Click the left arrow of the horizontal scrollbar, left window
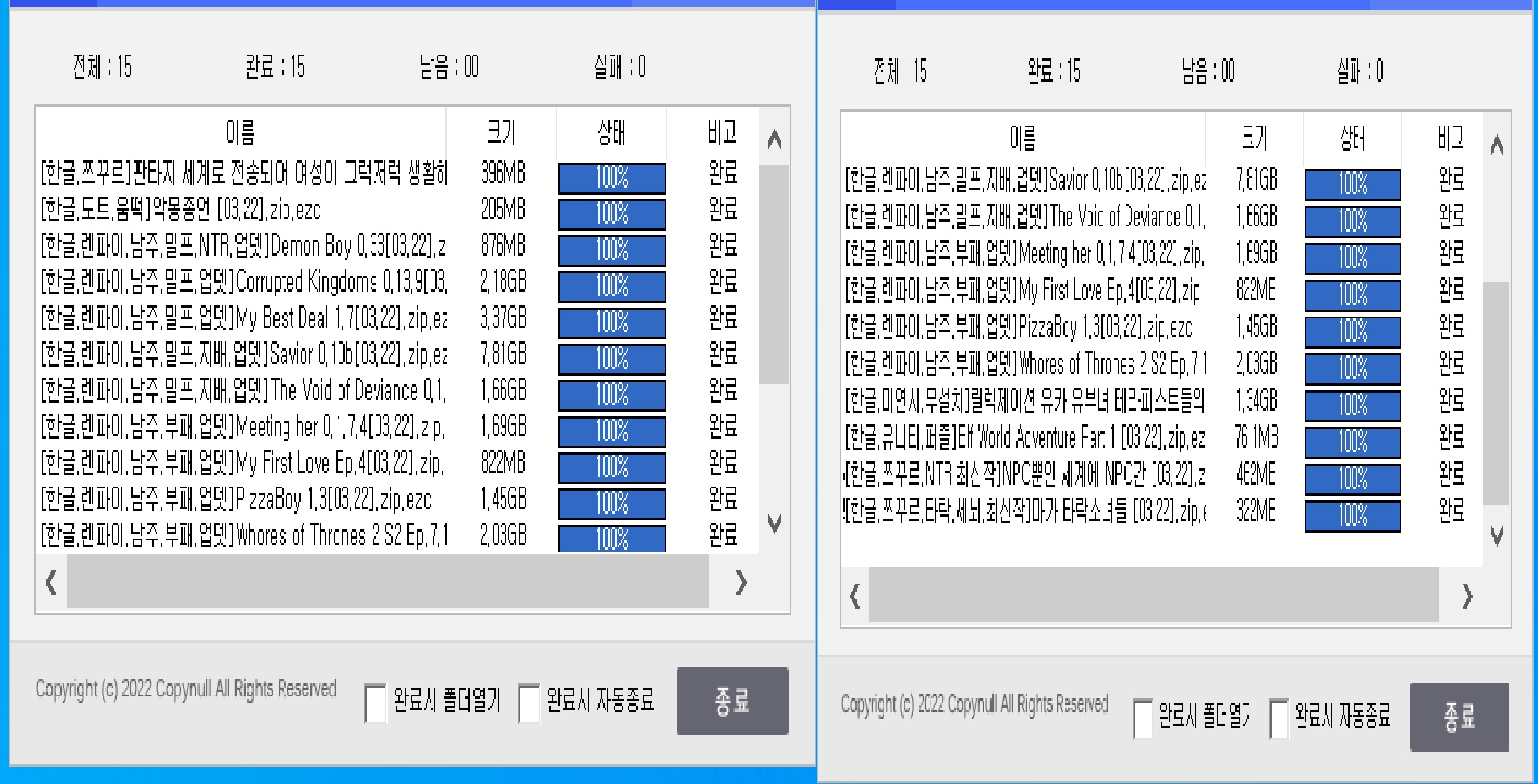Image resolution: width=1538 pixels, height=784 pixels. point(51,584)
